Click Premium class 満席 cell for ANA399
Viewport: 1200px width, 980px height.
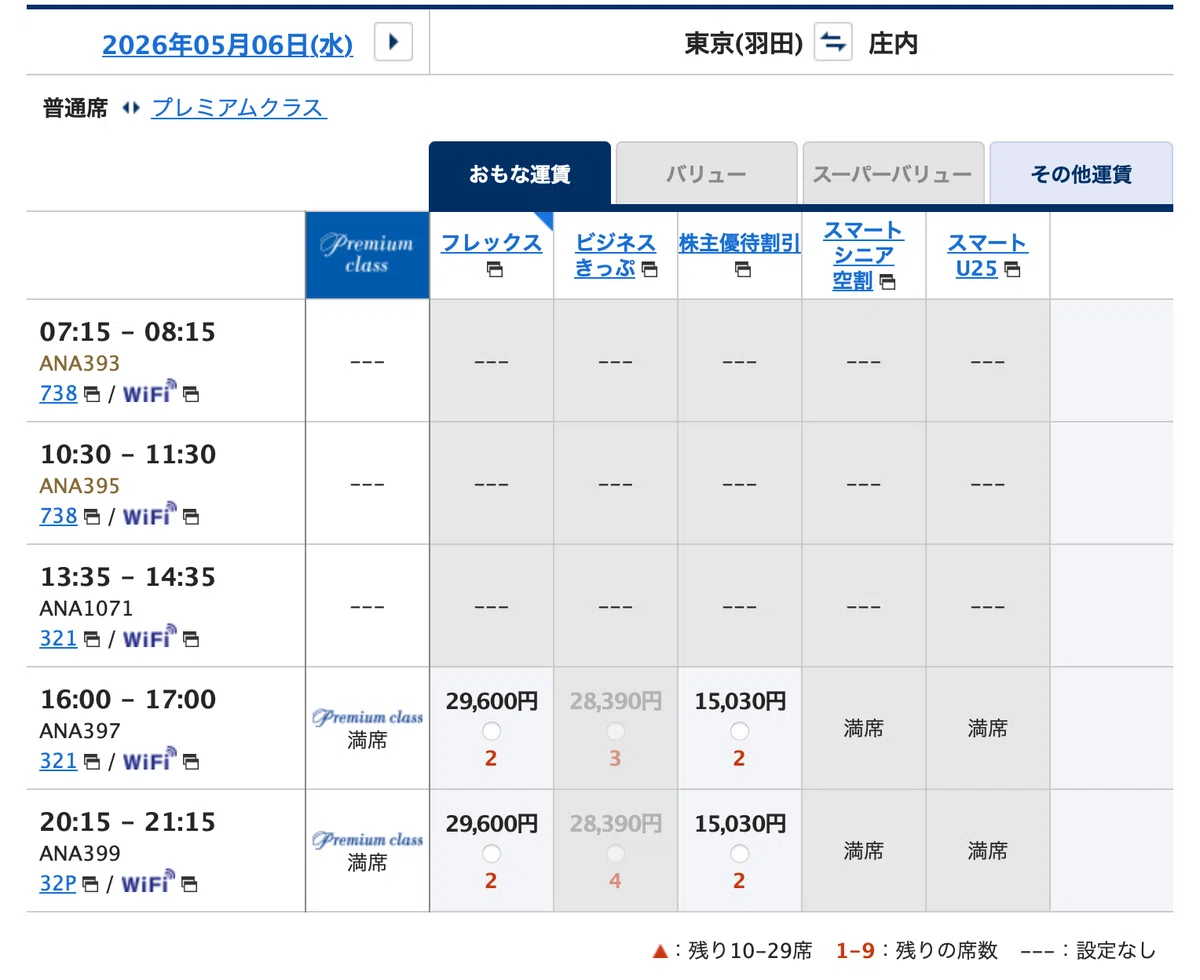click(367, 851)
